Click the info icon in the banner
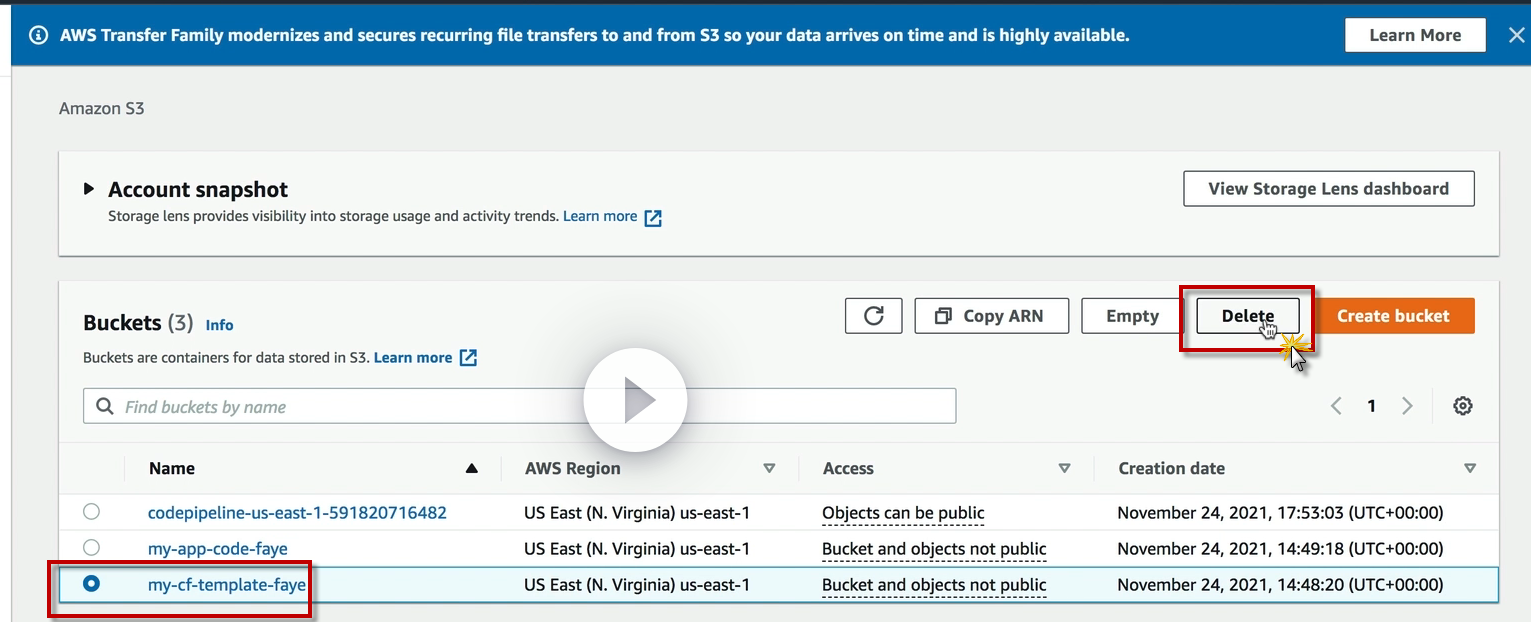This screenshot has height=622, width=1531. pyautogui.click(x=39, y=35)
